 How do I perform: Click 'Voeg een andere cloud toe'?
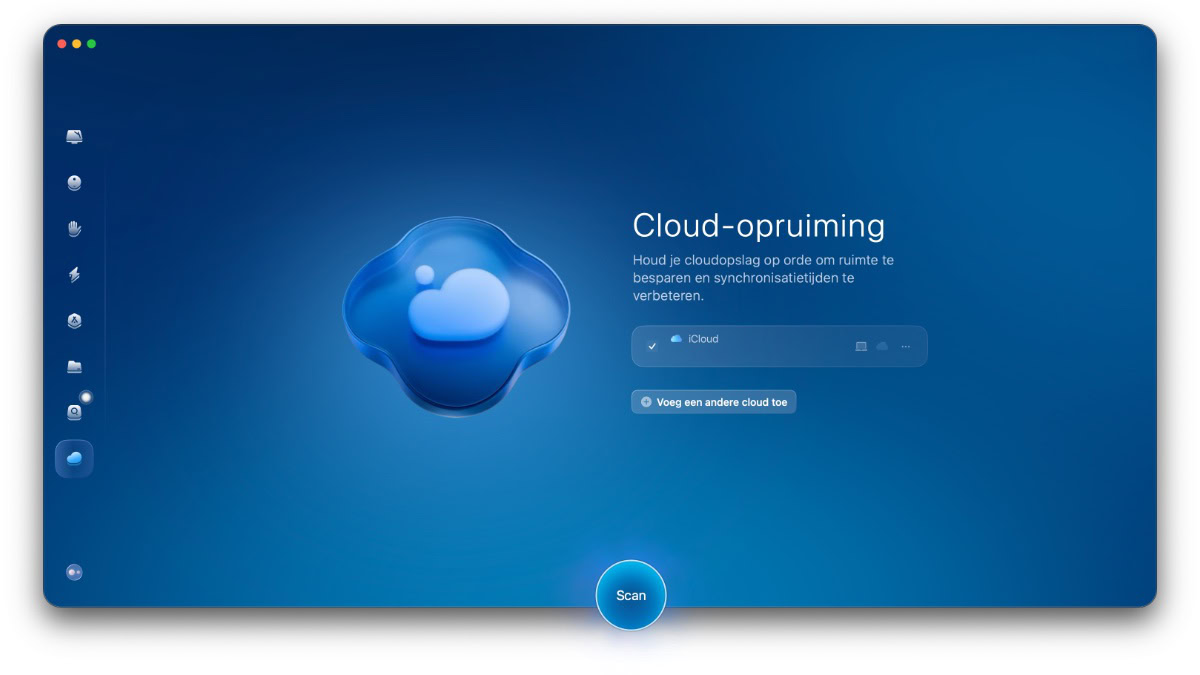click(x=713, y=401)
